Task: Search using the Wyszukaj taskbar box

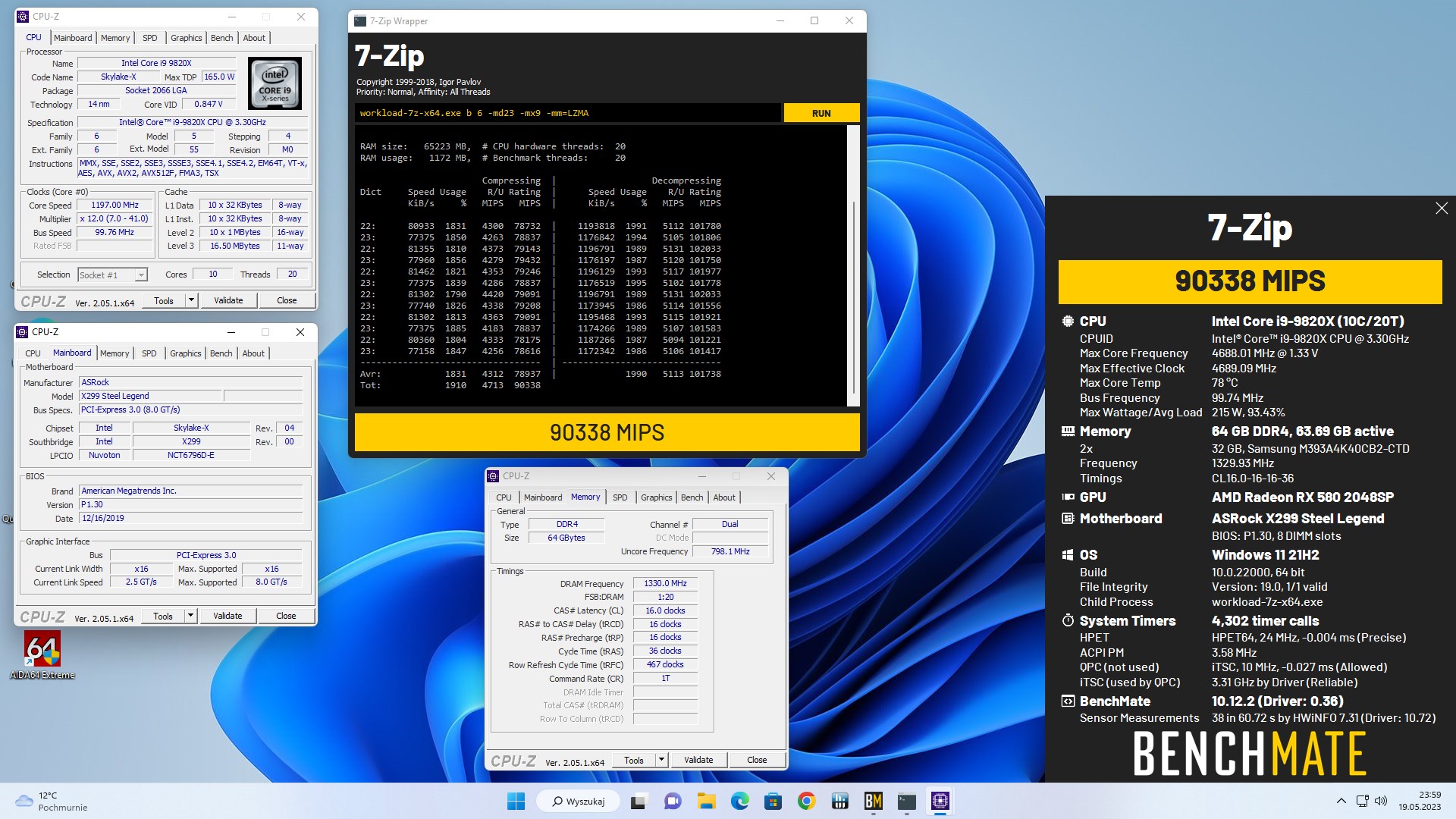Action: click(578, 801)
